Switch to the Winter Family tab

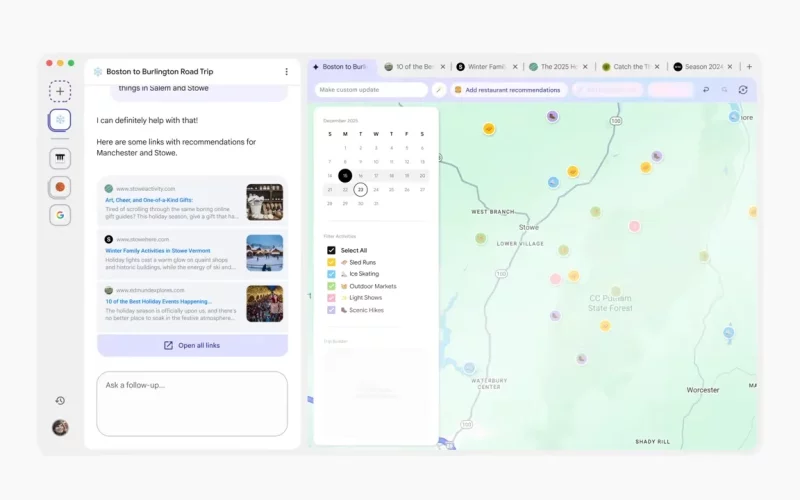coord(488,67)
